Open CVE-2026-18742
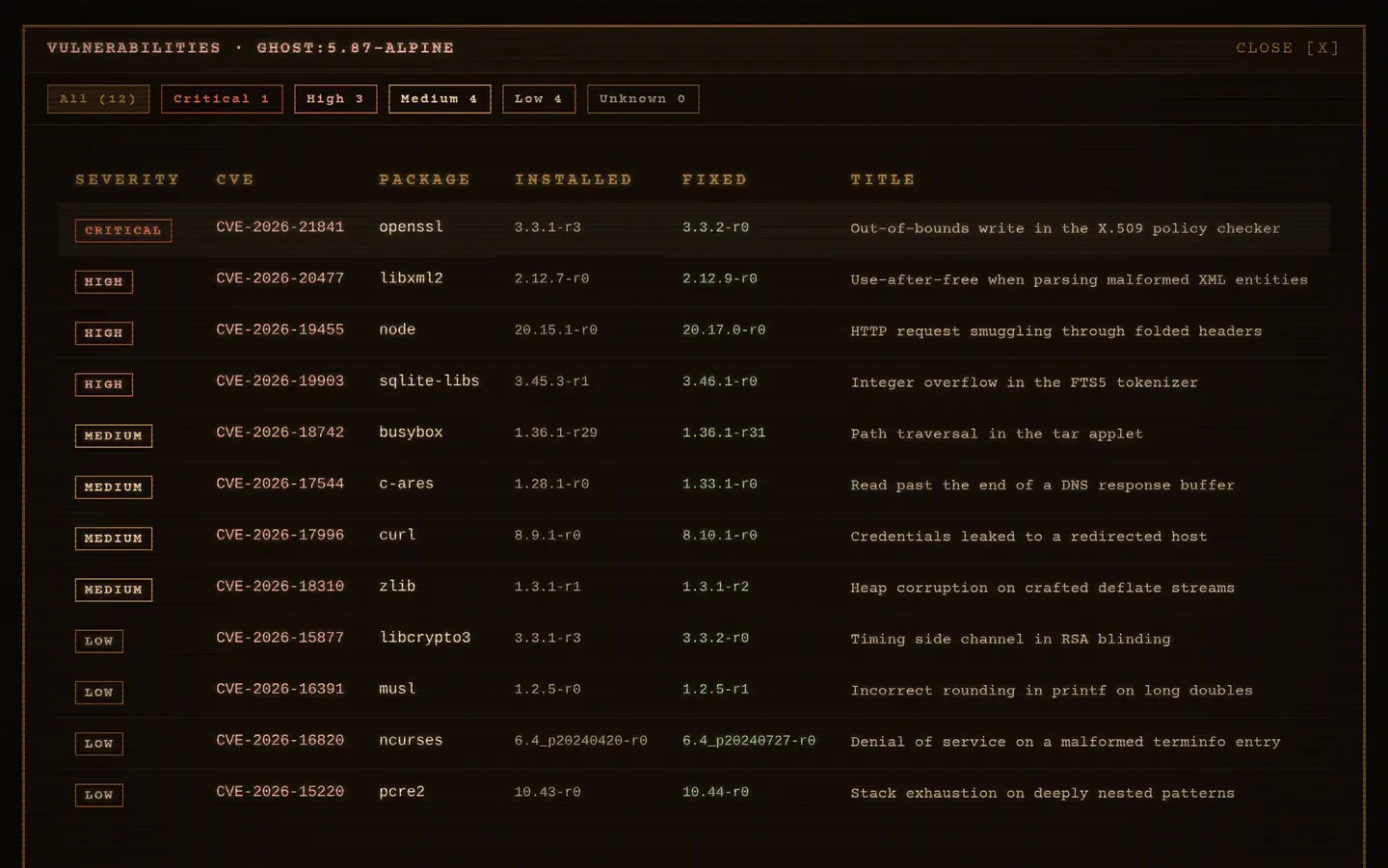1388x868 pixels. pyautogui.click(x=280, y=433)
